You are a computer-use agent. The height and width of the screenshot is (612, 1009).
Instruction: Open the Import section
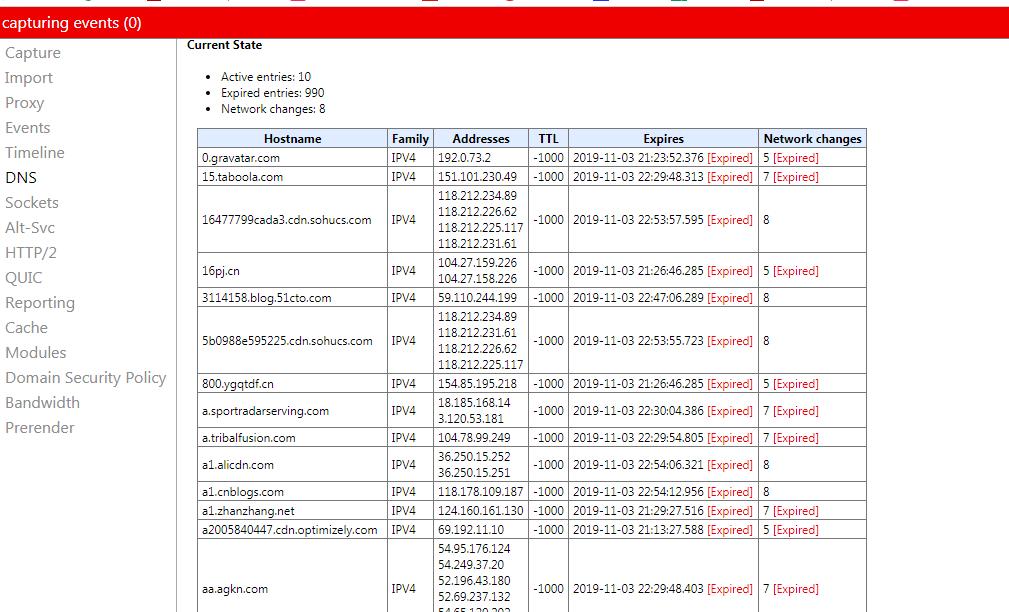click(x=28, y=78)
